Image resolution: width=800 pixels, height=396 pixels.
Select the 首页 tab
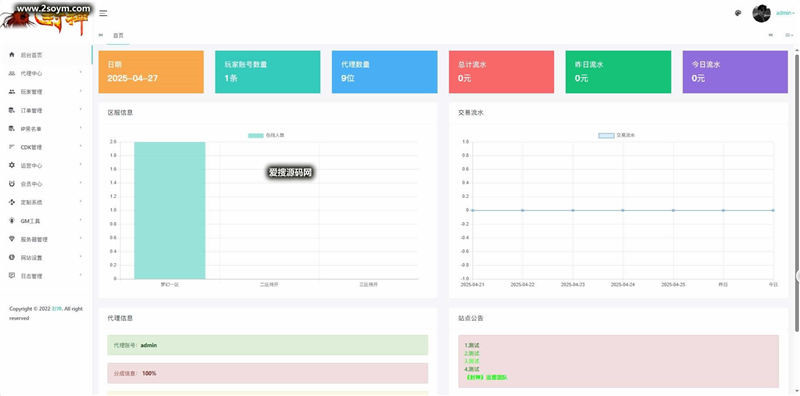118,35
